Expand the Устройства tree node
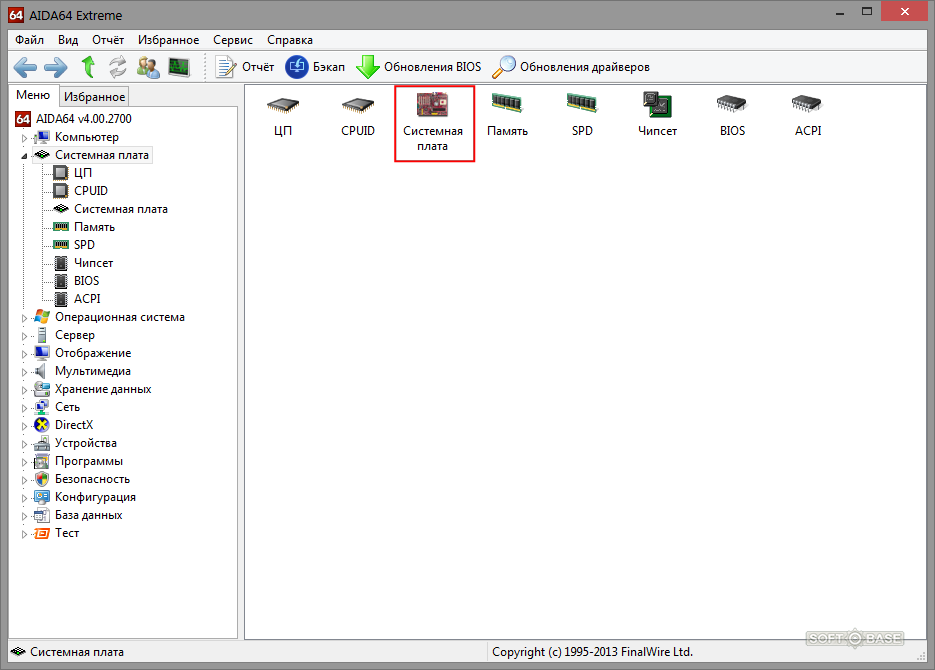 [24, 444]
